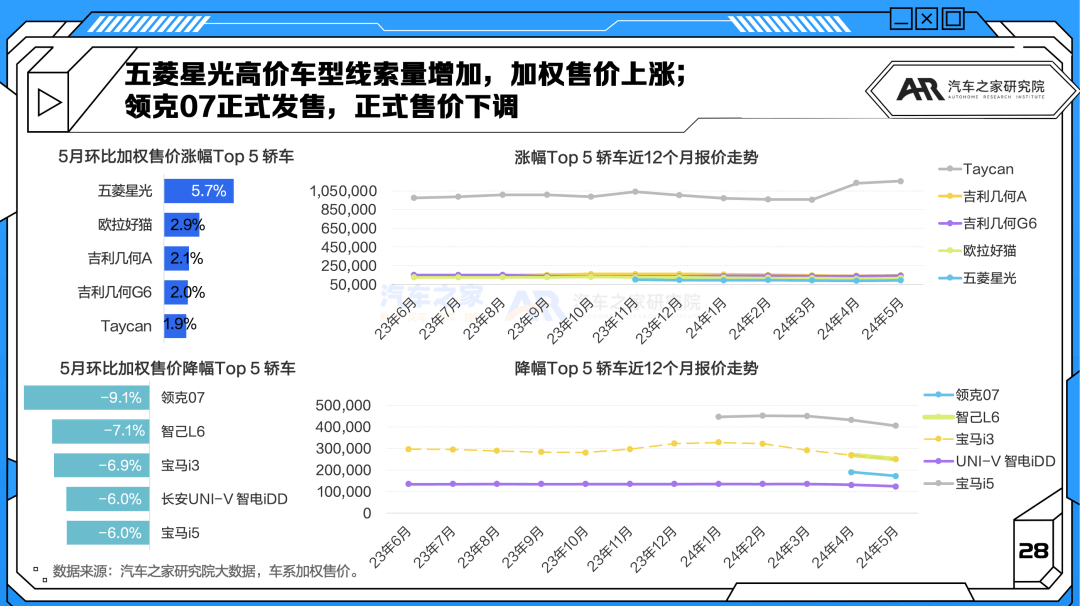The image size is (1080, 606).
Task: Click the play triangle icon beside the title
Action: tap(49, 103)
